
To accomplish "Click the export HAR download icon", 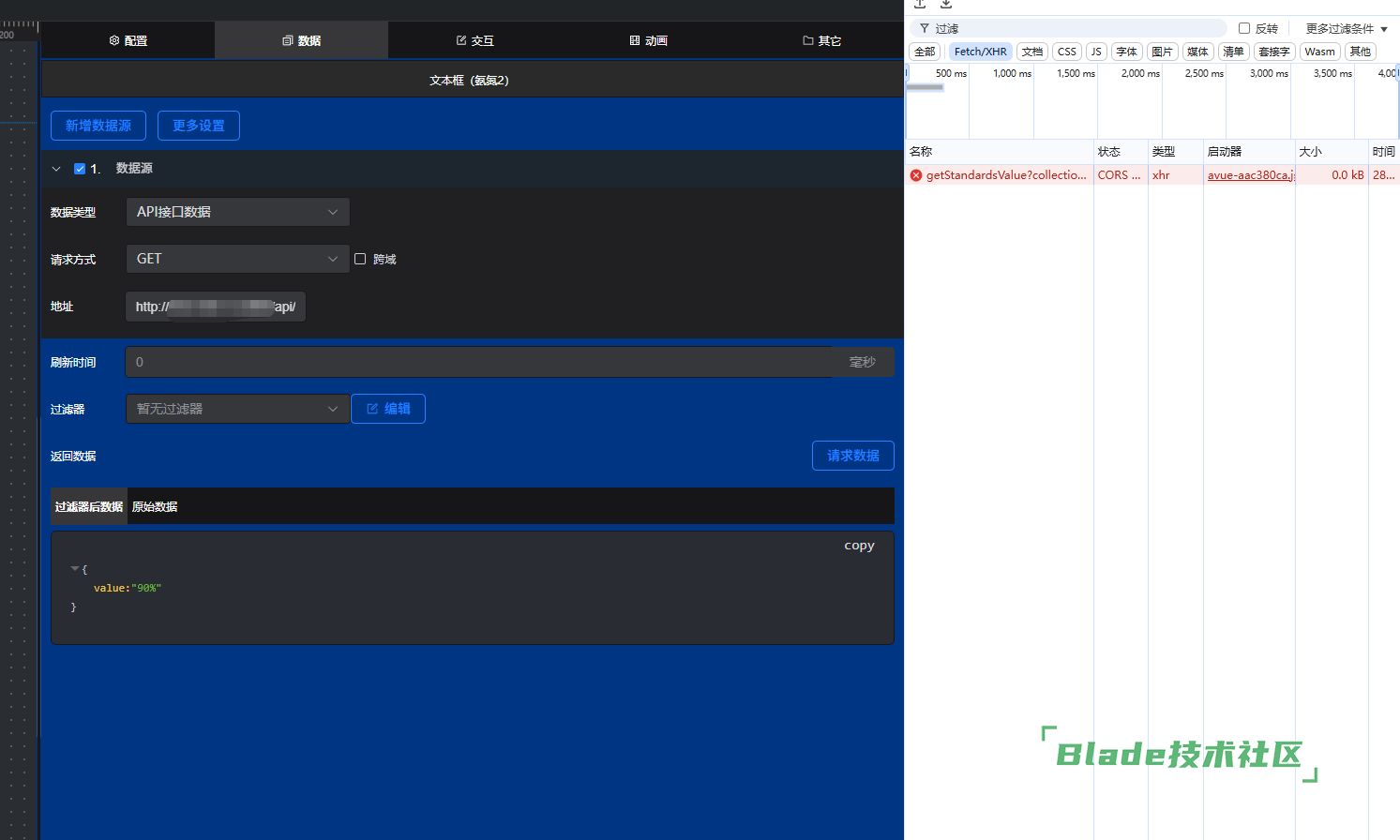I will coord(946,4).
